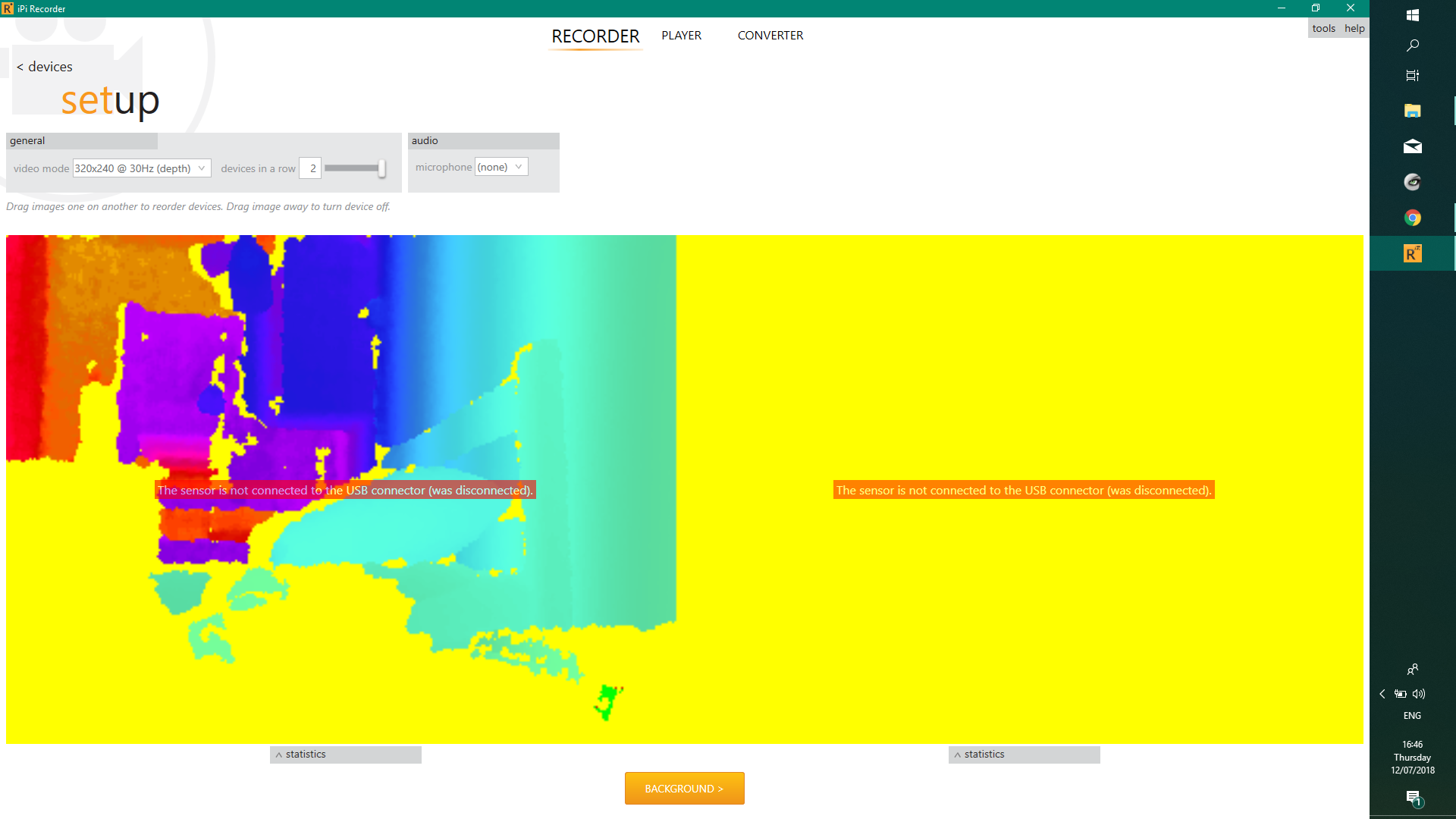Launch File Explorer from taskbar
The height and width of the screenshot is (819, 1456).
point(1412,111)
